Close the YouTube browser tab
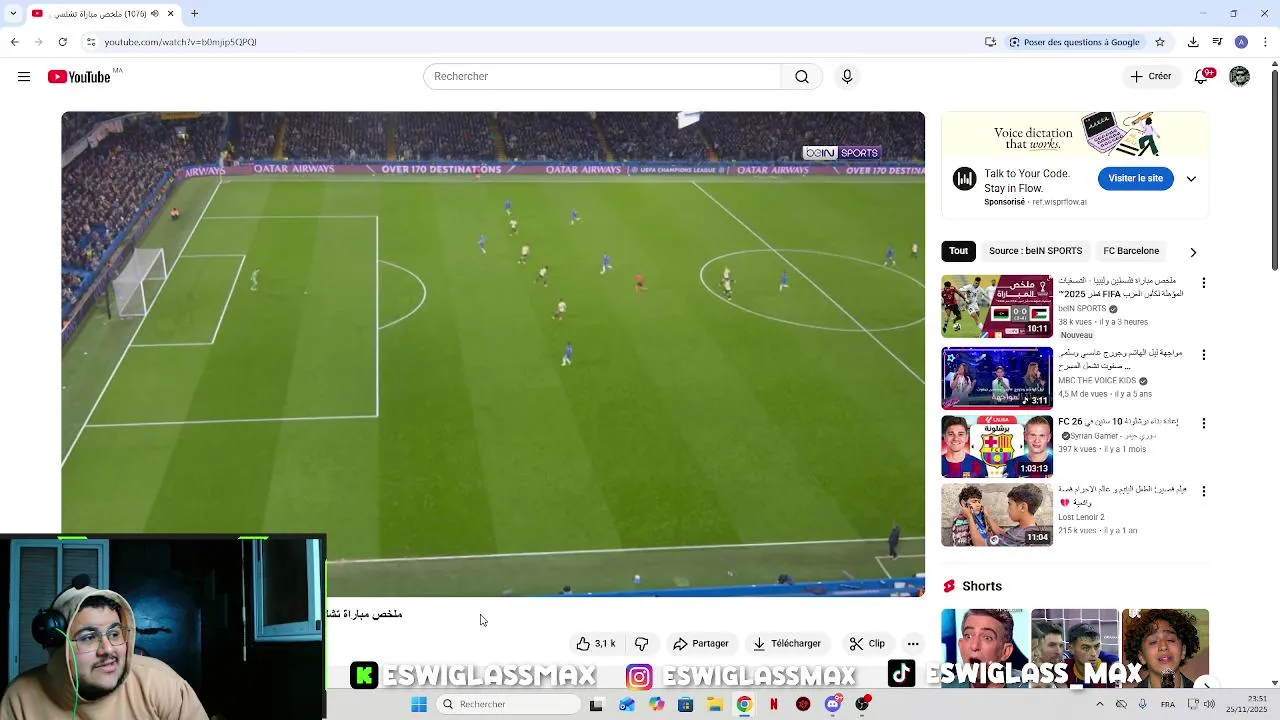Screen dimensions: 1280x720 (x=170, y=14)
